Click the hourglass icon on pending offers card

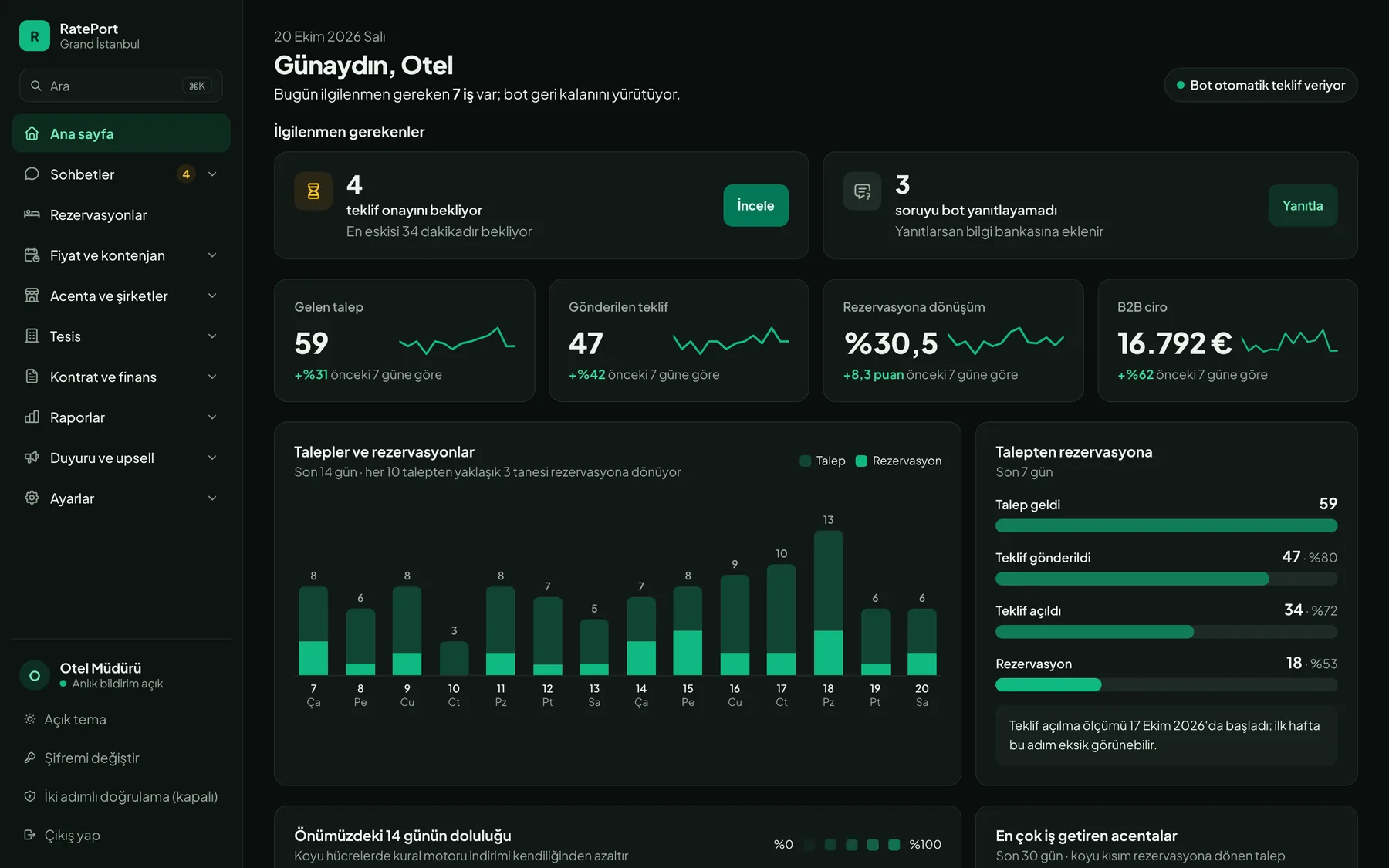point(313,191)
